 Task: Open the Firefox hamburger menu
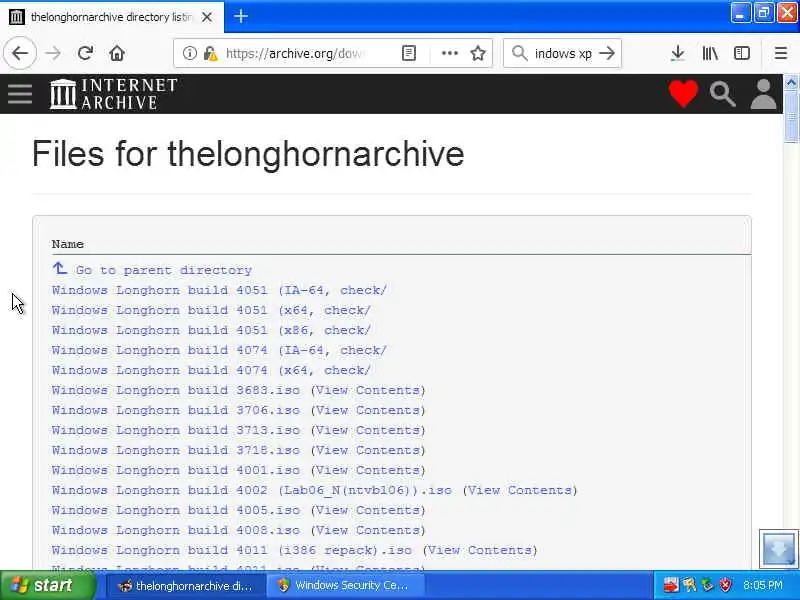point(781,53)
